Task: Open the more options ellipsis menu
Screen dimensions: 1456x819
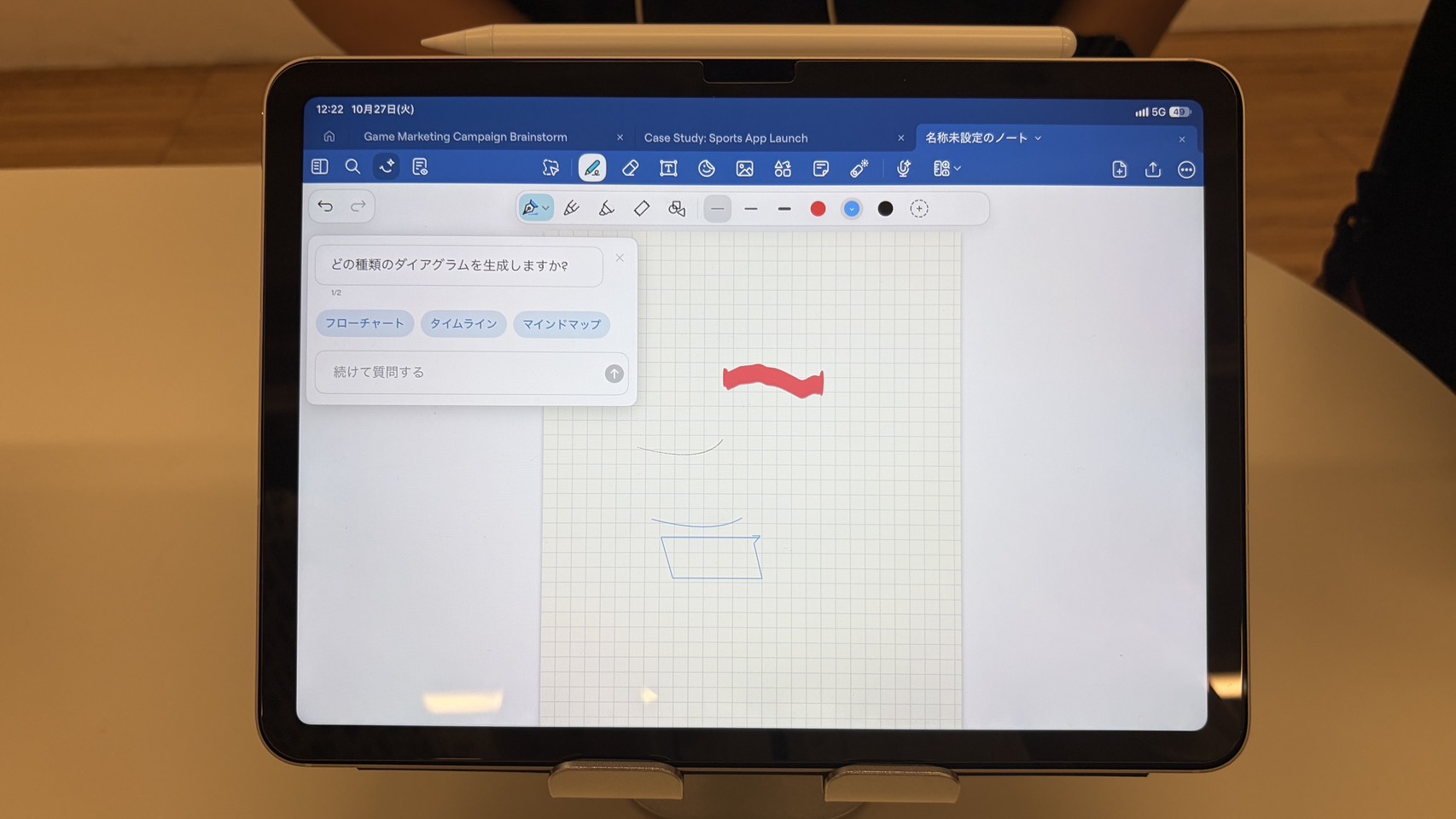Action: [1186, 170]
